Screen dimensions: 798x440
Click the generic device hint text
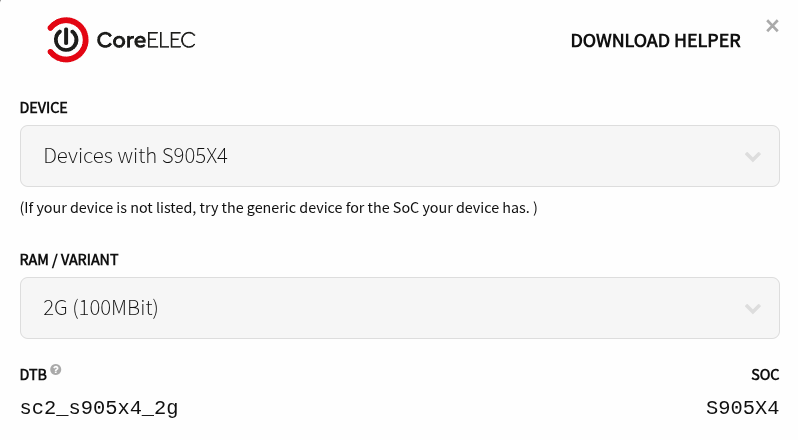coord(279,208)
